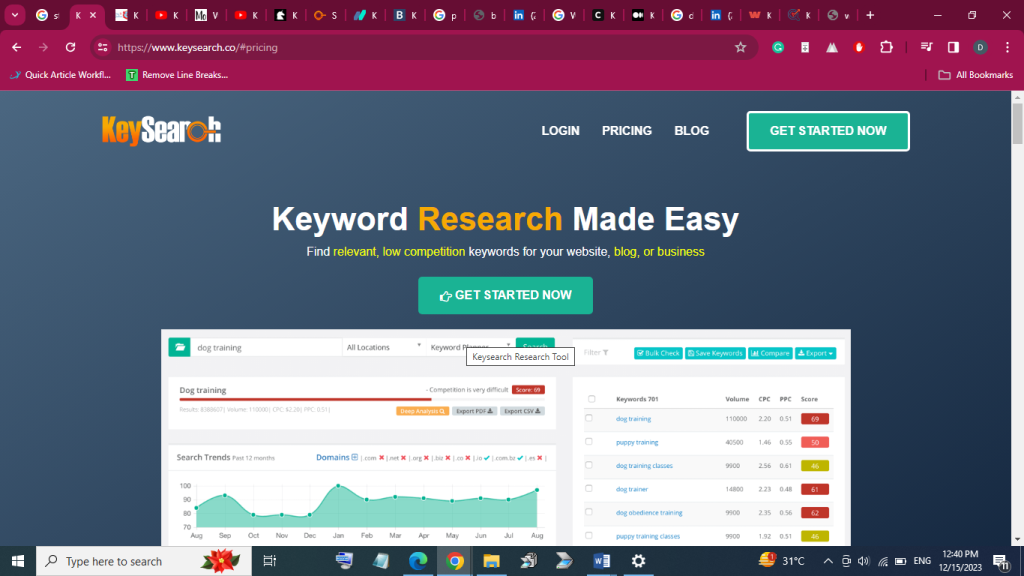Open File Explorer from the taskbar
This screenshot has height=576, width=1024.
[491, 561]
